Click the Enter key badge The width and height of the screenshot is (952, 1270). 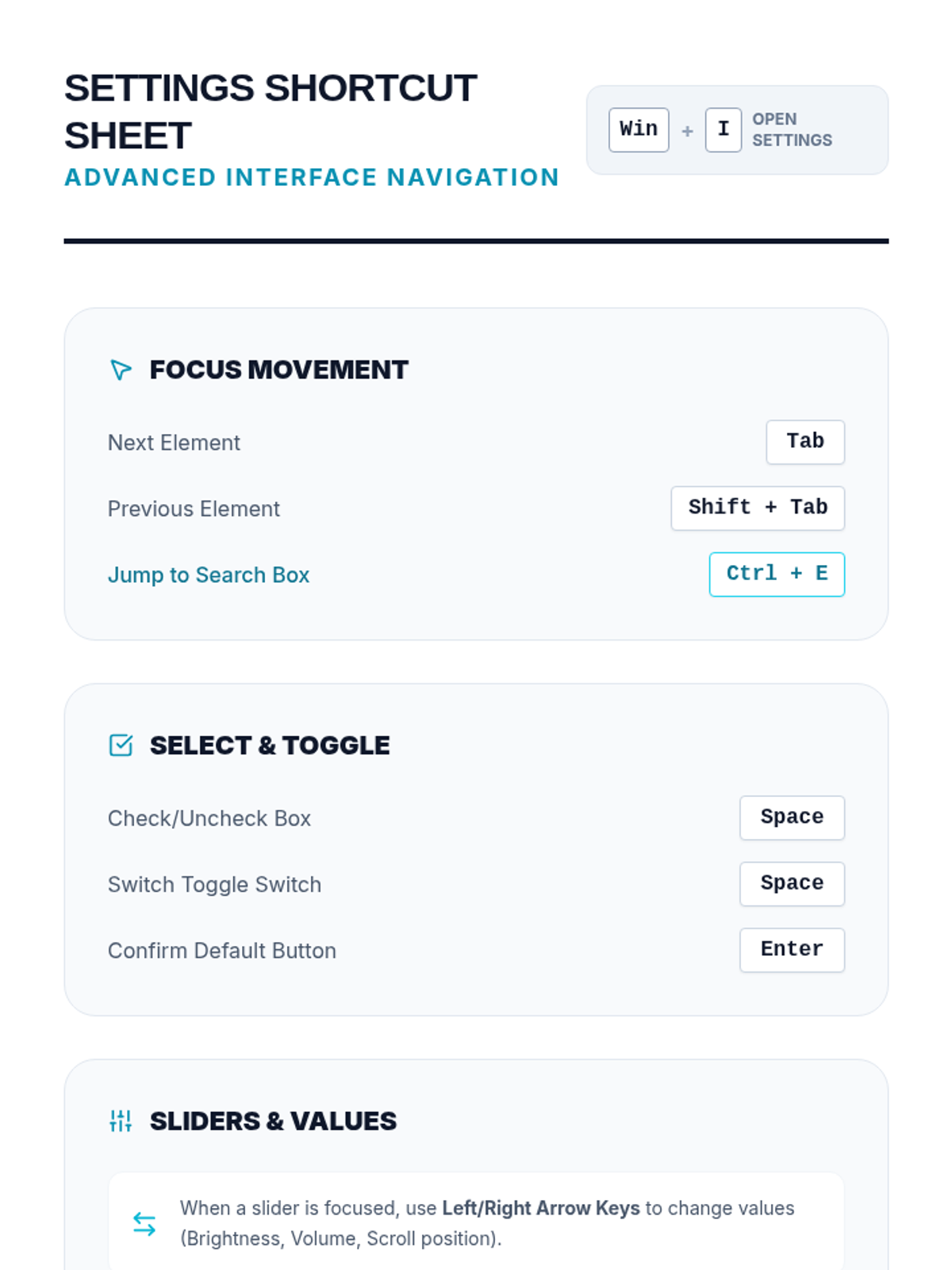pyautogui.click(x=791, y=949)
